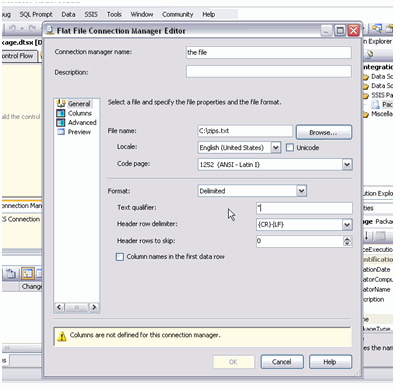The image size is (395, 389).
Task: Click the File name field
Action: pyautogui.click(x=245, y=131)
